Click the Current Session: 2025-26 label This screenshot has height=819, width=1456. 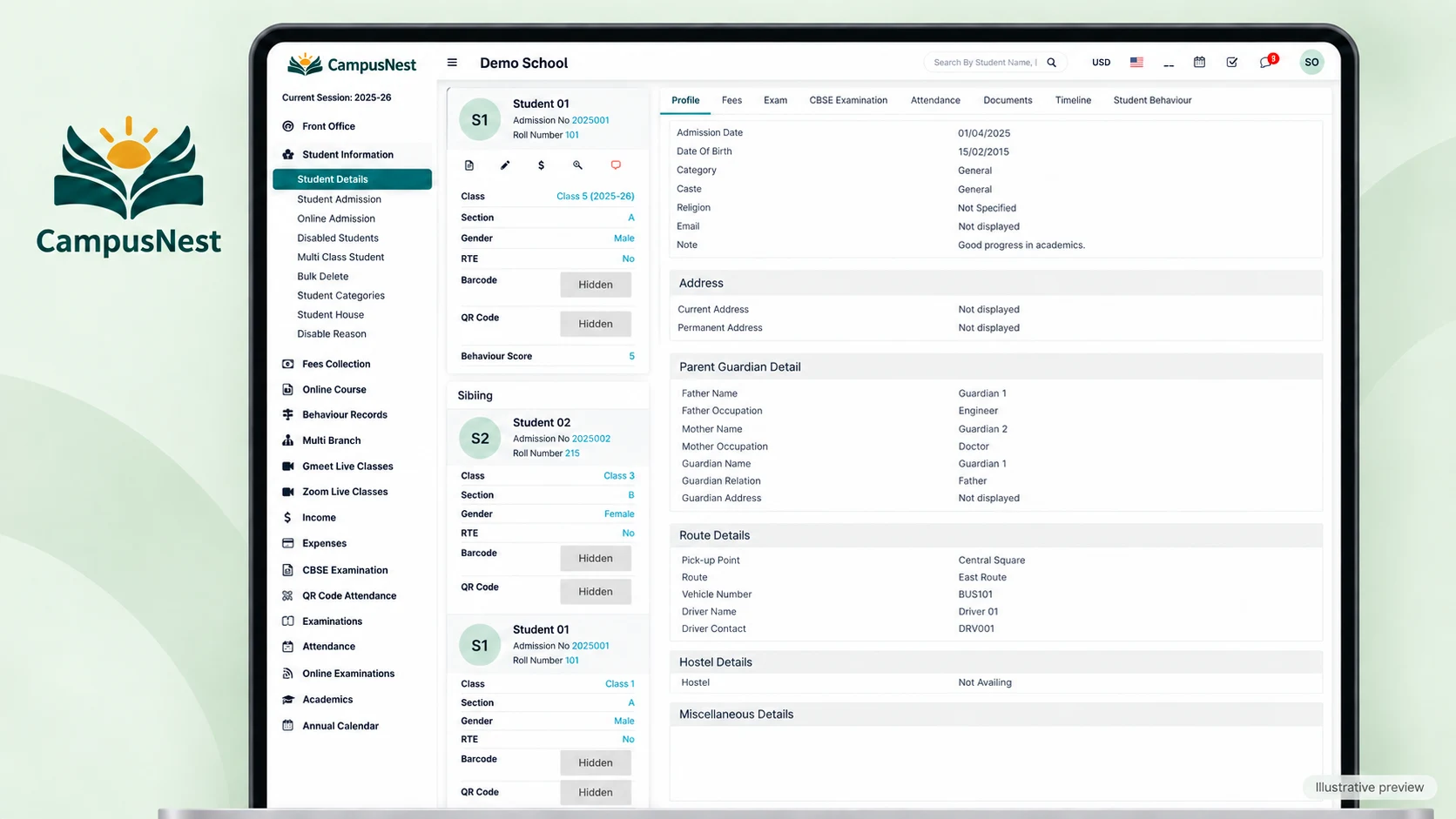pos(336,97)
